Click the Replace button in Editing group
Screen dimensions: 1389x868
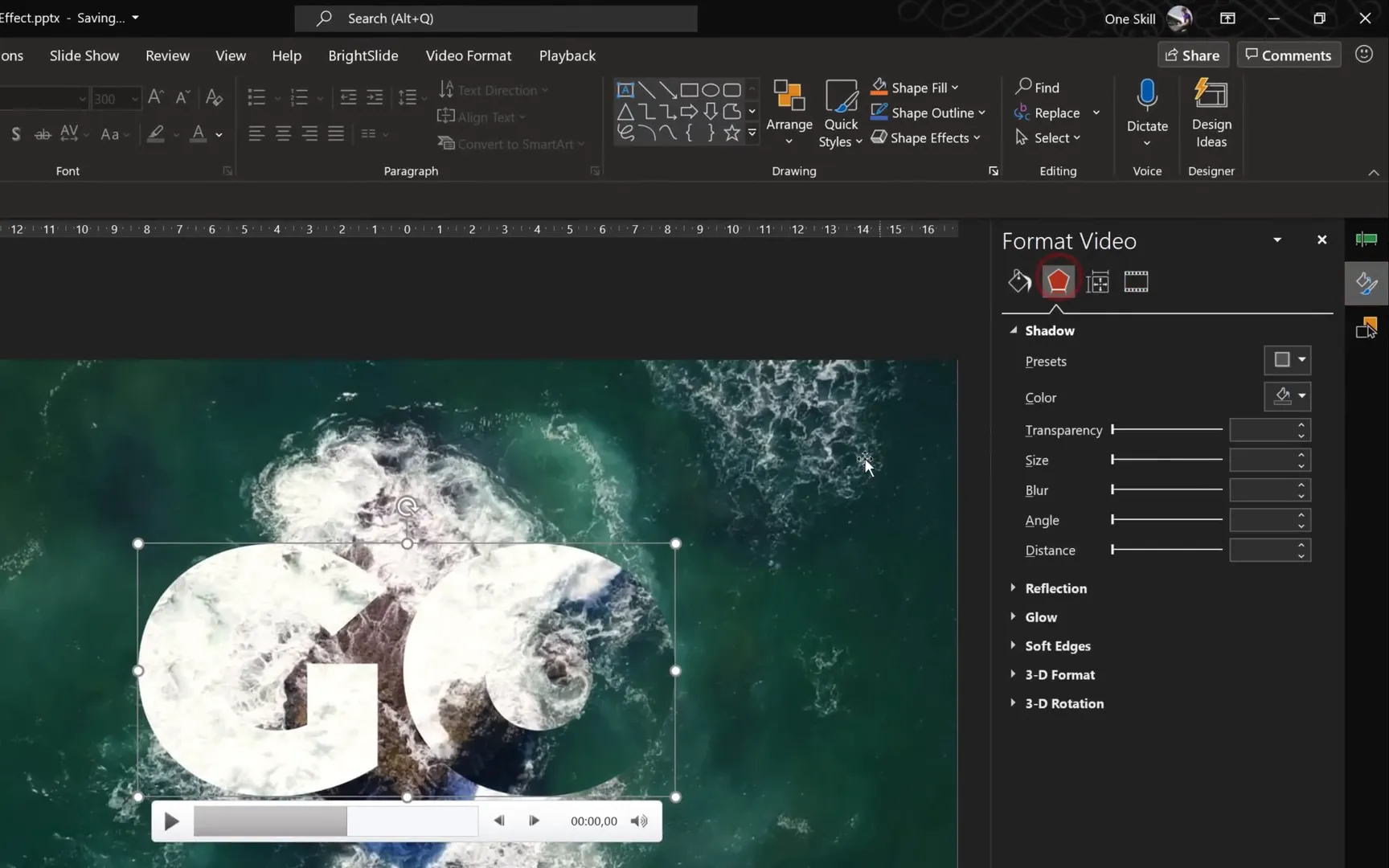coord(1056,113)
